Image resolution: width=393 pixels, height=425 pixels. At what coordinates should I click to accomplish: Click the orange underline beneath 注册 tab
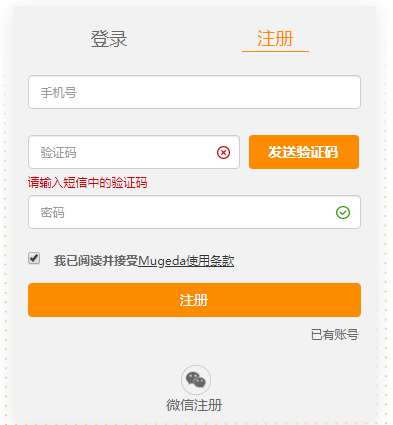point(275,51)
